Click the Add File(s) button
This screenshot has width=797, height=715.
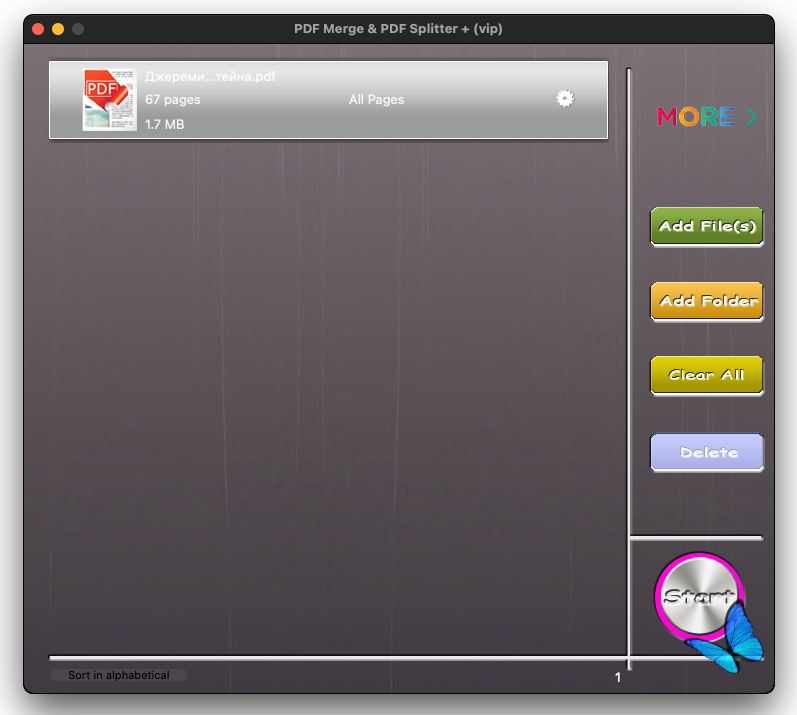click(707, 226)
